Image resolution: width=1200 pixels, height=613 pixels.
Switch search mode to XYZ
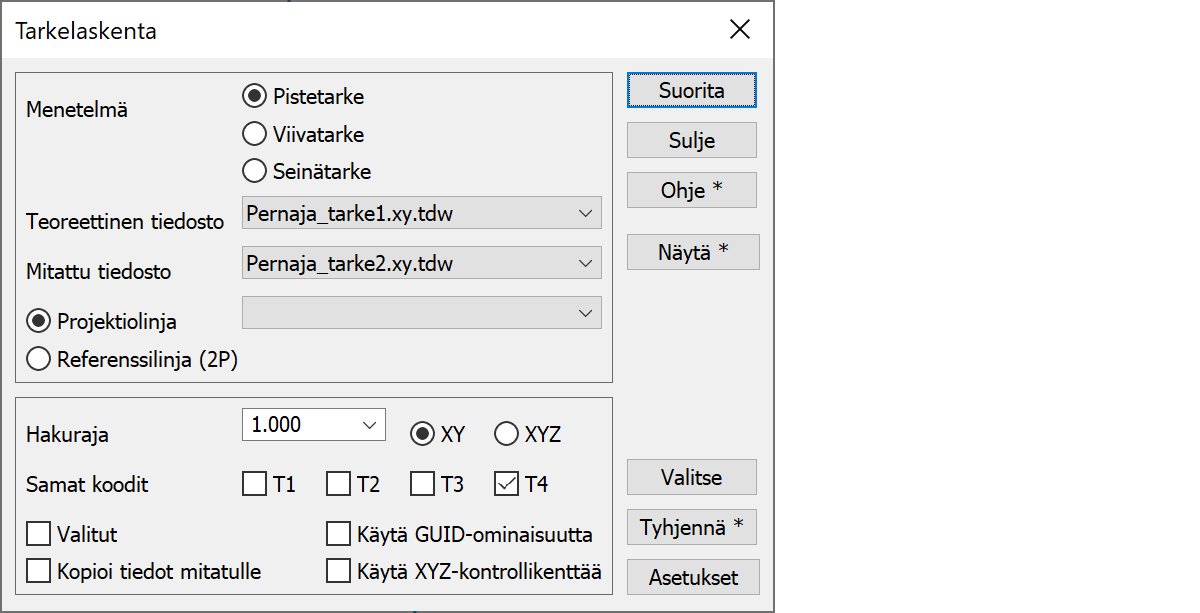[507, 434]
